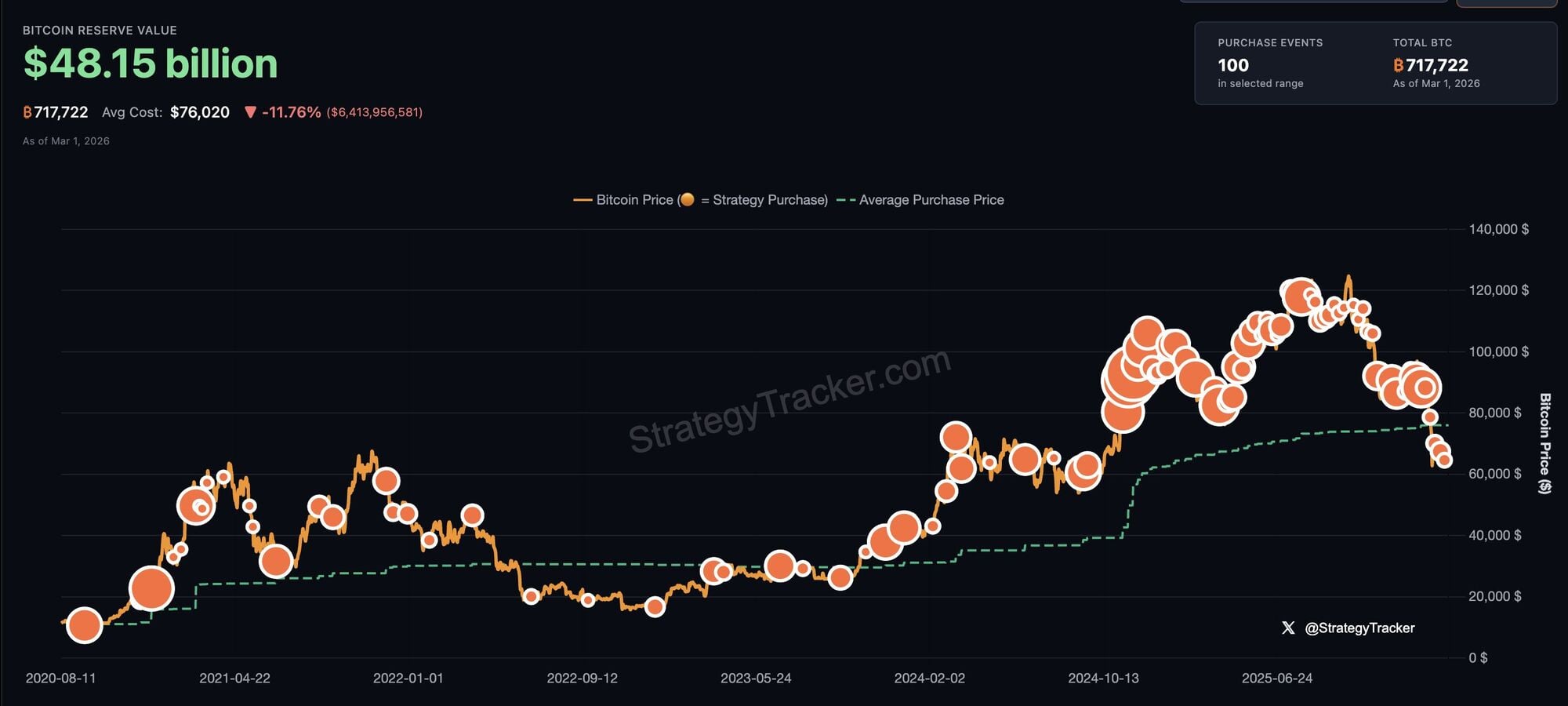Click the orange Bitcoin symbol in Total BTC card
The width and height of the screenshot is (1568, 706).
click(1398, 65)
